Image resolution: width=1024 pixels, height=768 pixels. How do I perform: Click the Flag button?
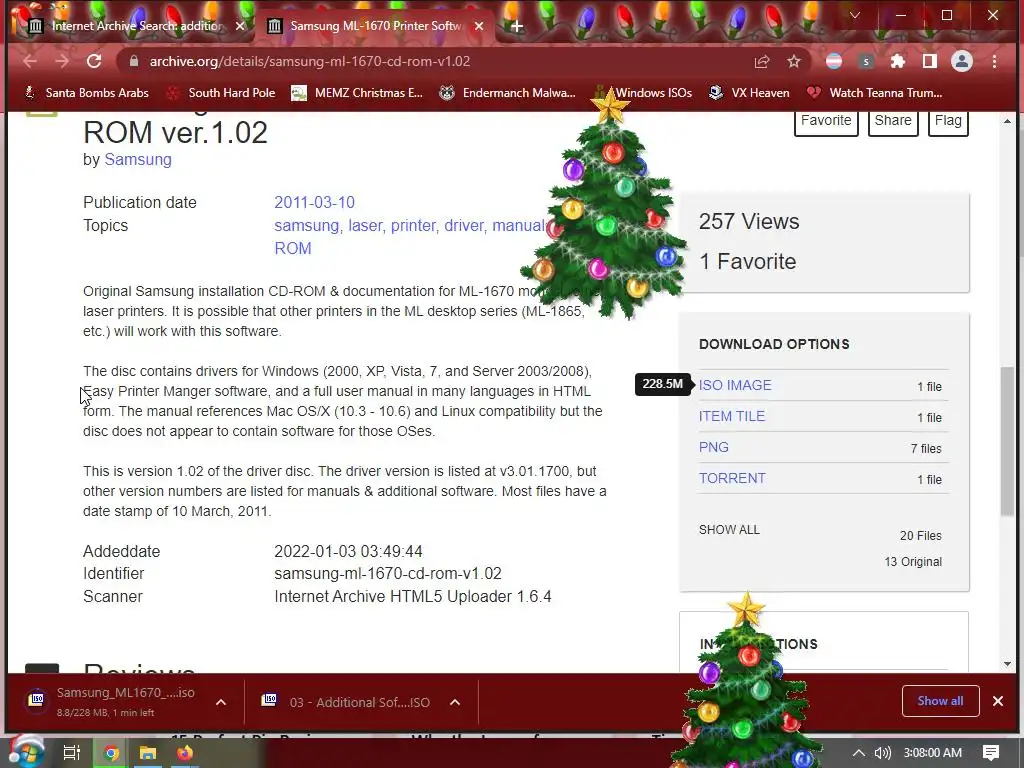click(948, 121)
